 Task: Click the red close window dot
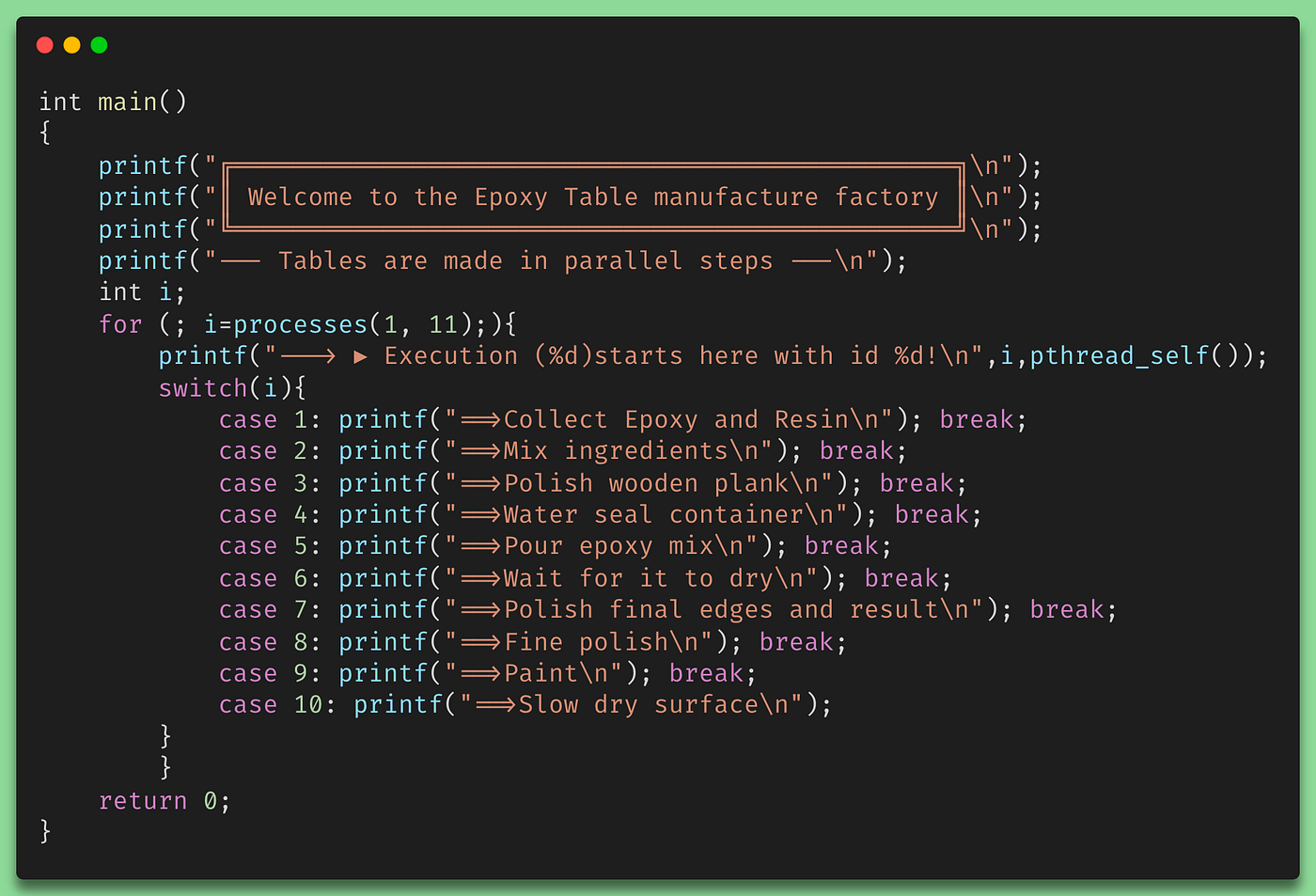(x=44, y=45)
